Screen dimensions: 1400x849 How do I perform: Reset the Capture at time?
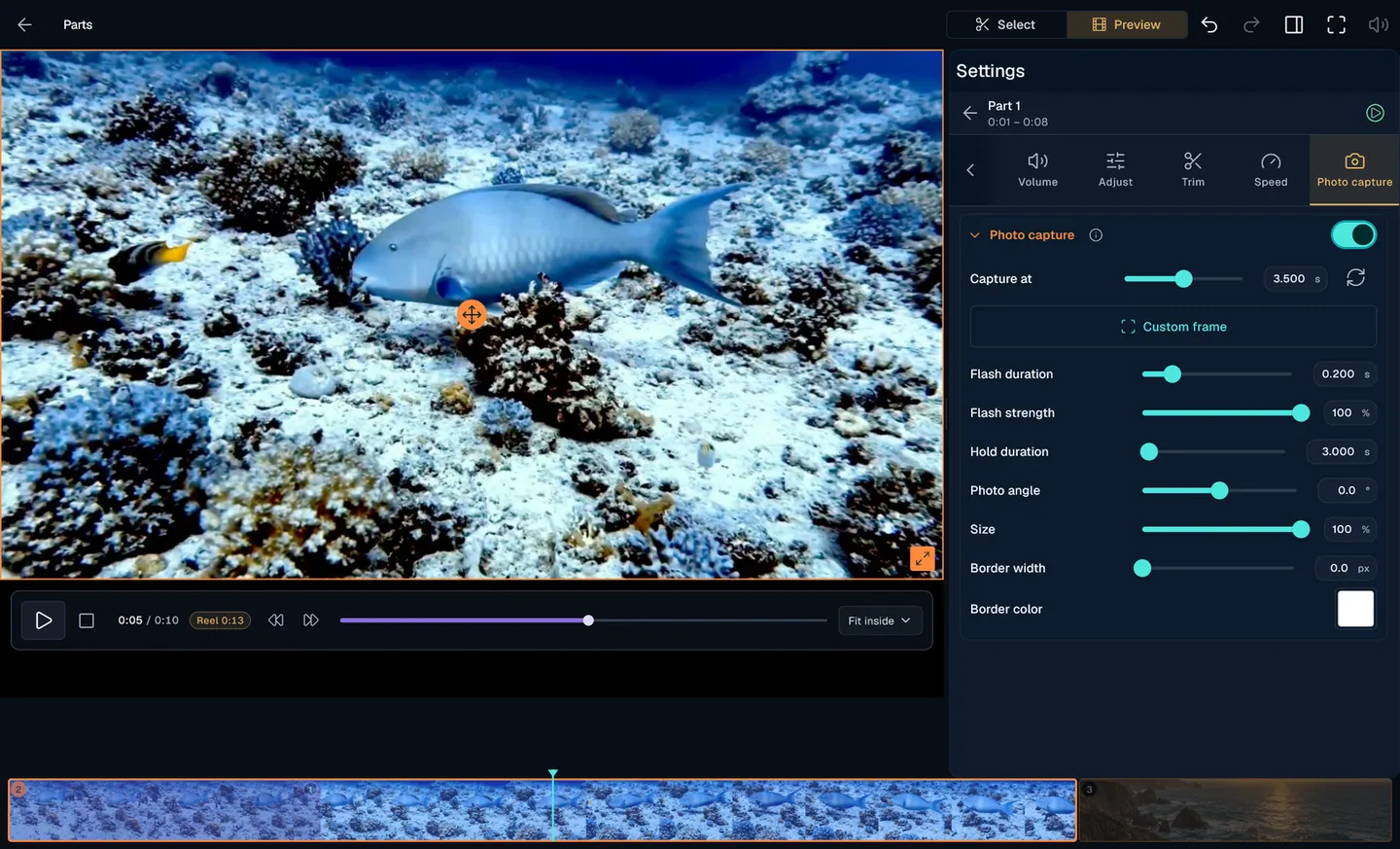tap(1355, 278)
